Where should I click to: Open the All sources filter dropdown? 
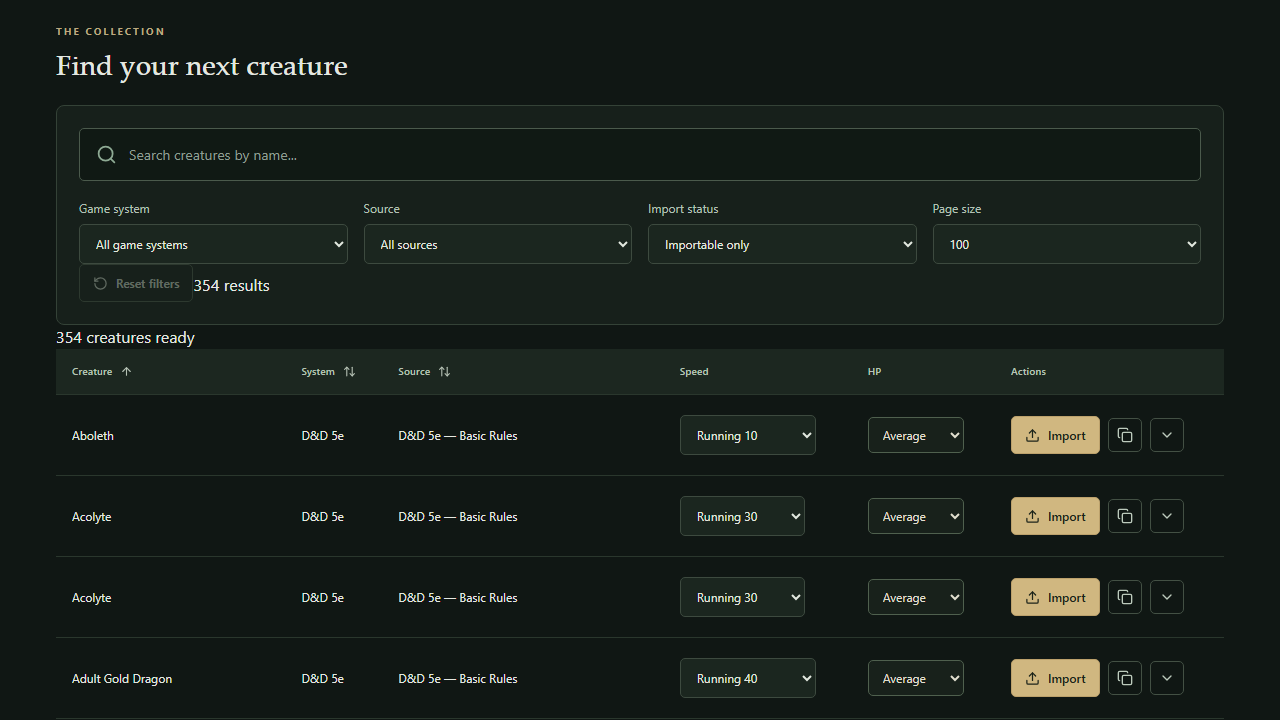498,244
